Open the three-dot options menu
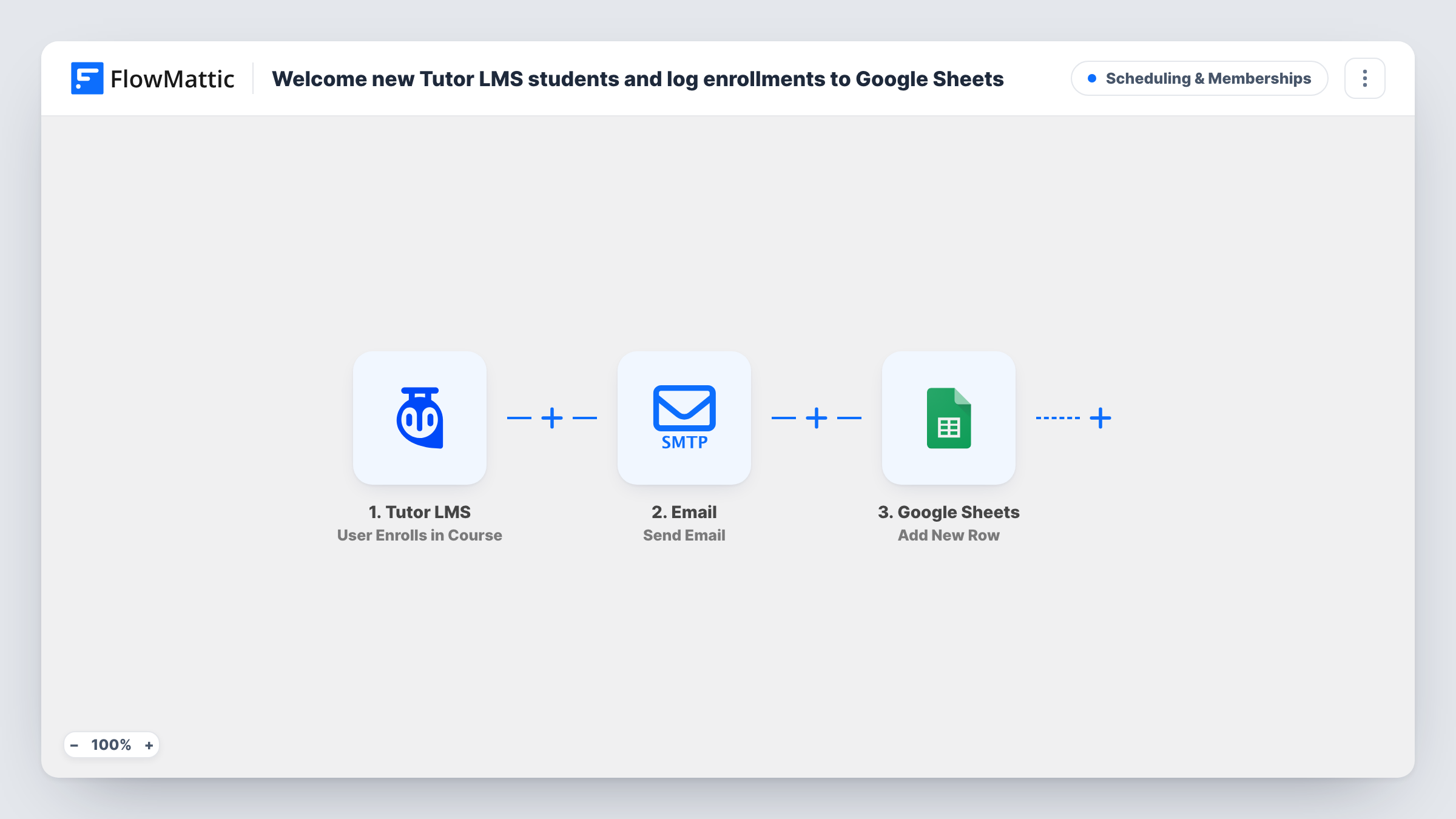 [1365, 78]
